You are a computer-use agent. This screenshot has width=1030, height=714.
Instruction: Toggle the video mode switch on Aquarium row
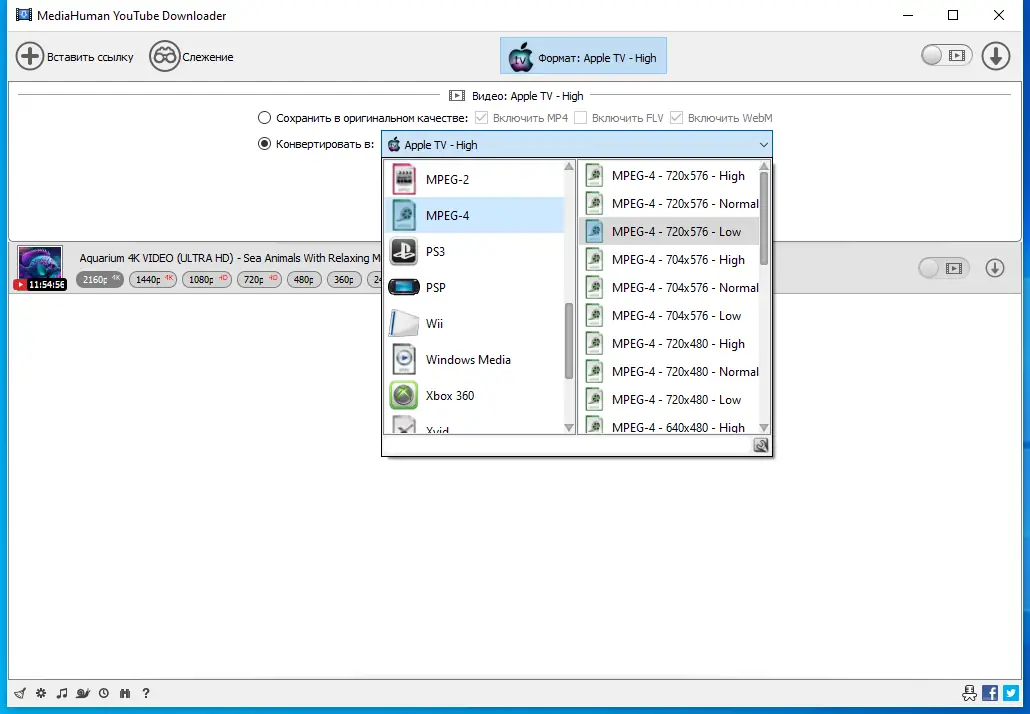pos(943,268)
